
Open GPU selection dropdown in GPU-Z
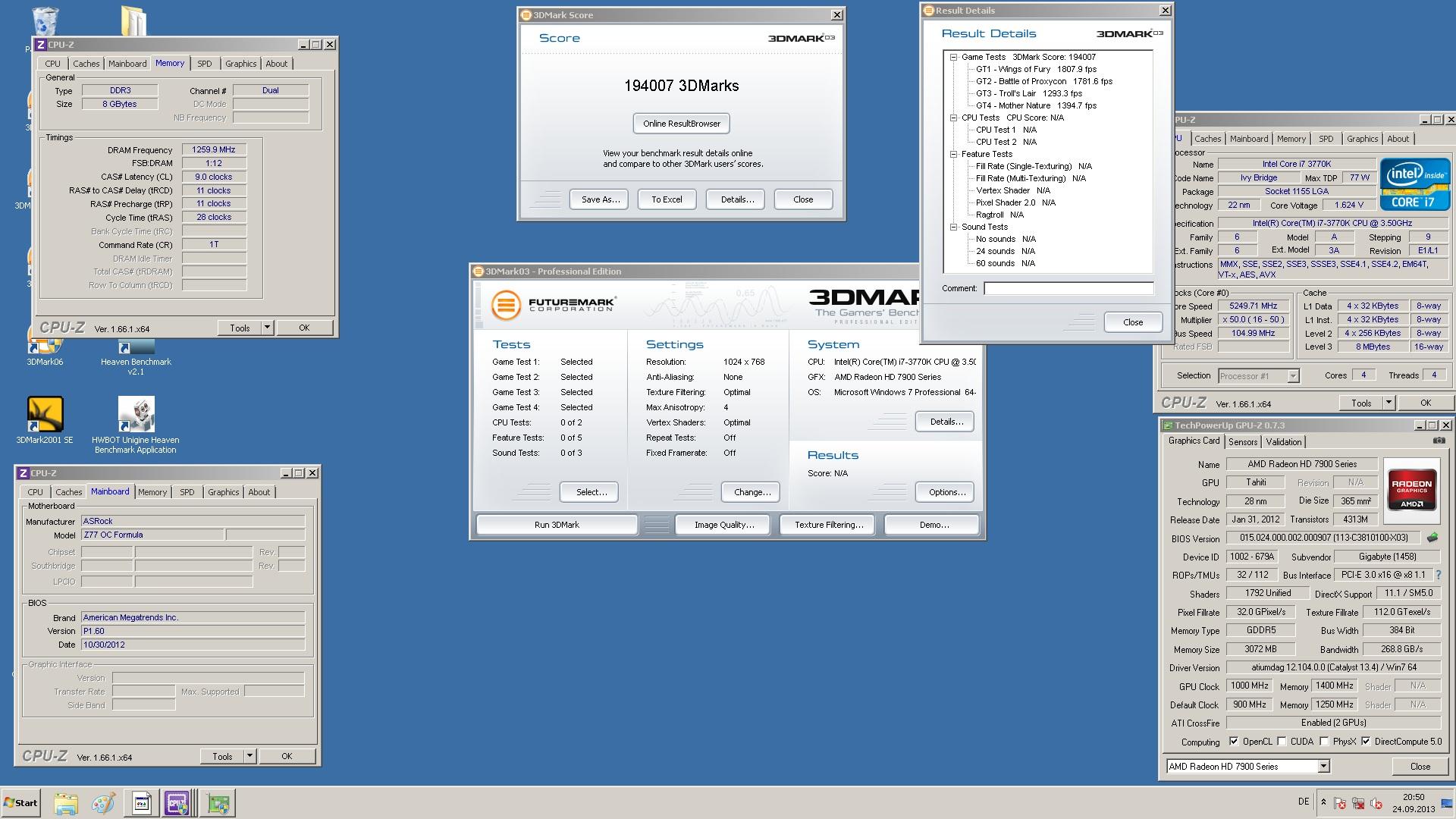pos(1323,767)
